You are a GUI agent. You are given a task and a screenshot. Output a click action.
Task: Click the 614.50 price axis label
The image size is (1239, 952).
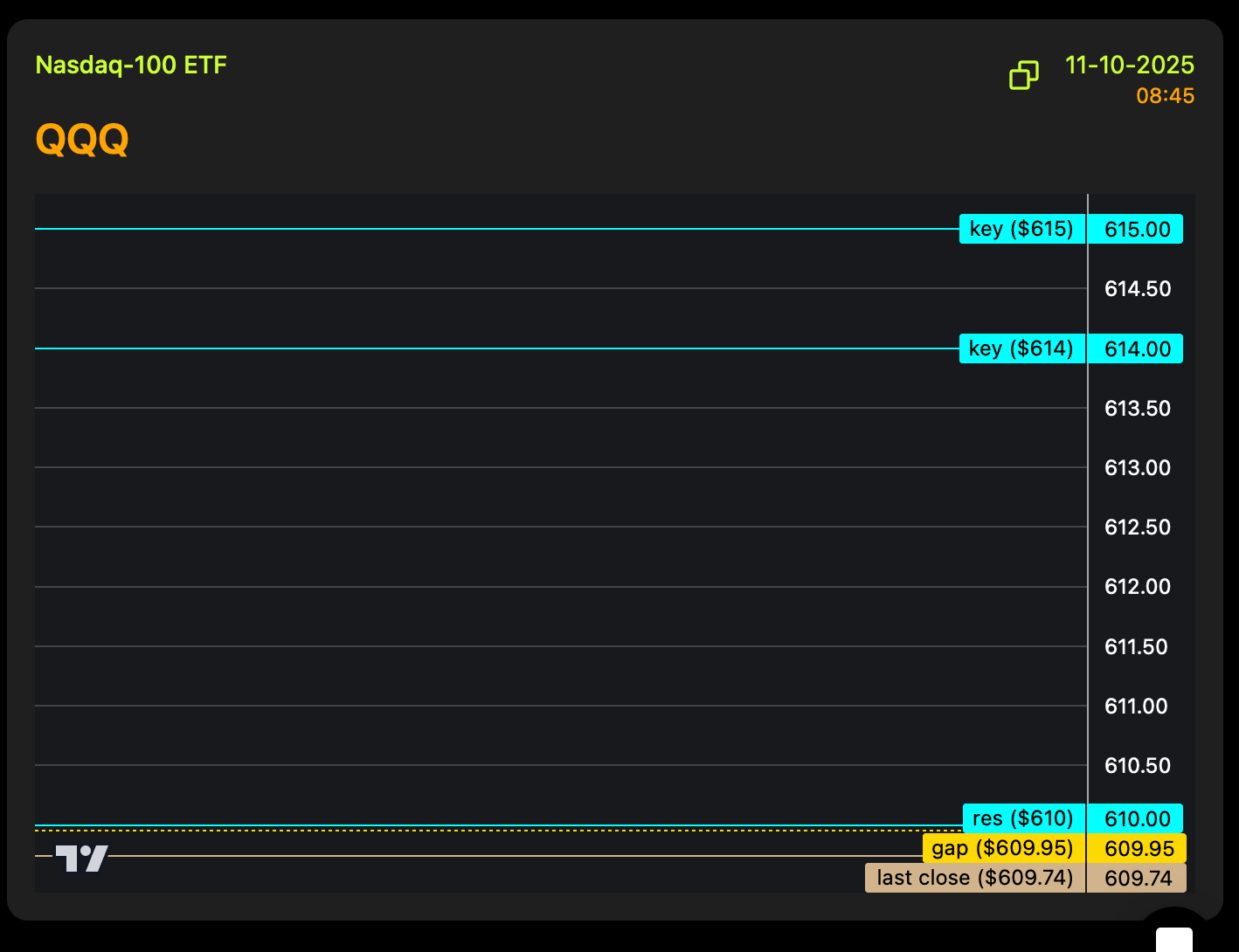1137,289
